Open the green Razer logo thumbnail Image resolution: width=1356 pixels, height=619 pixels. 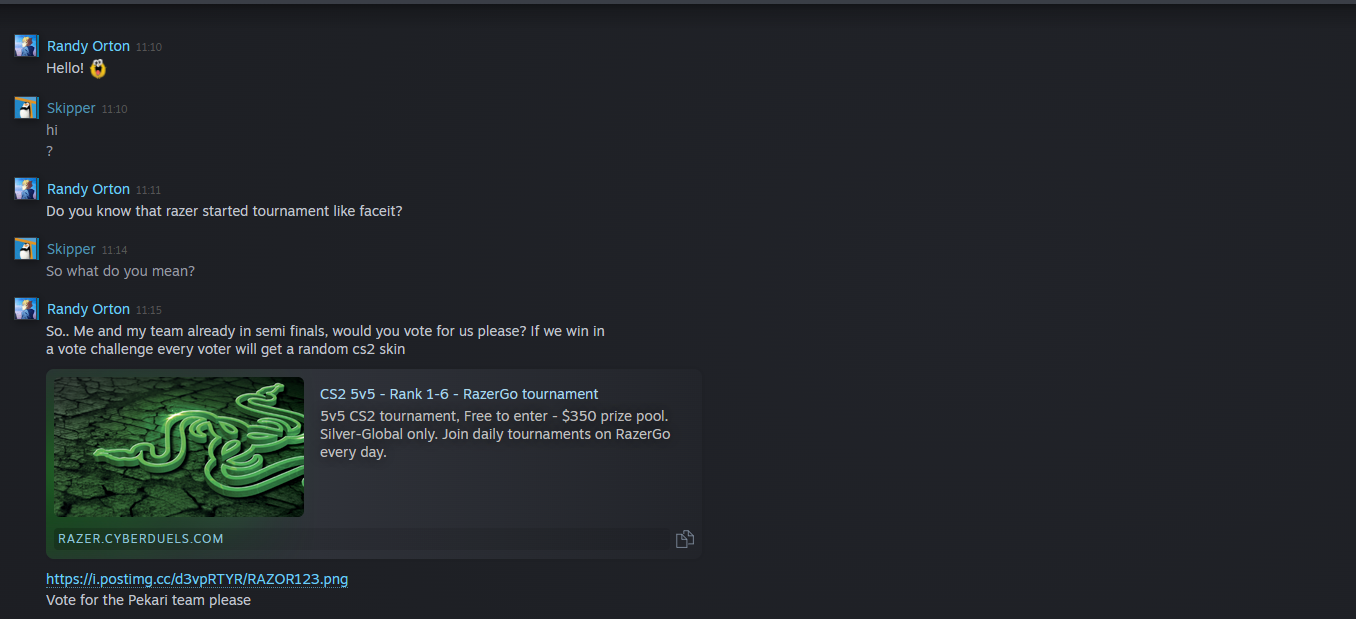coord(179,447)
